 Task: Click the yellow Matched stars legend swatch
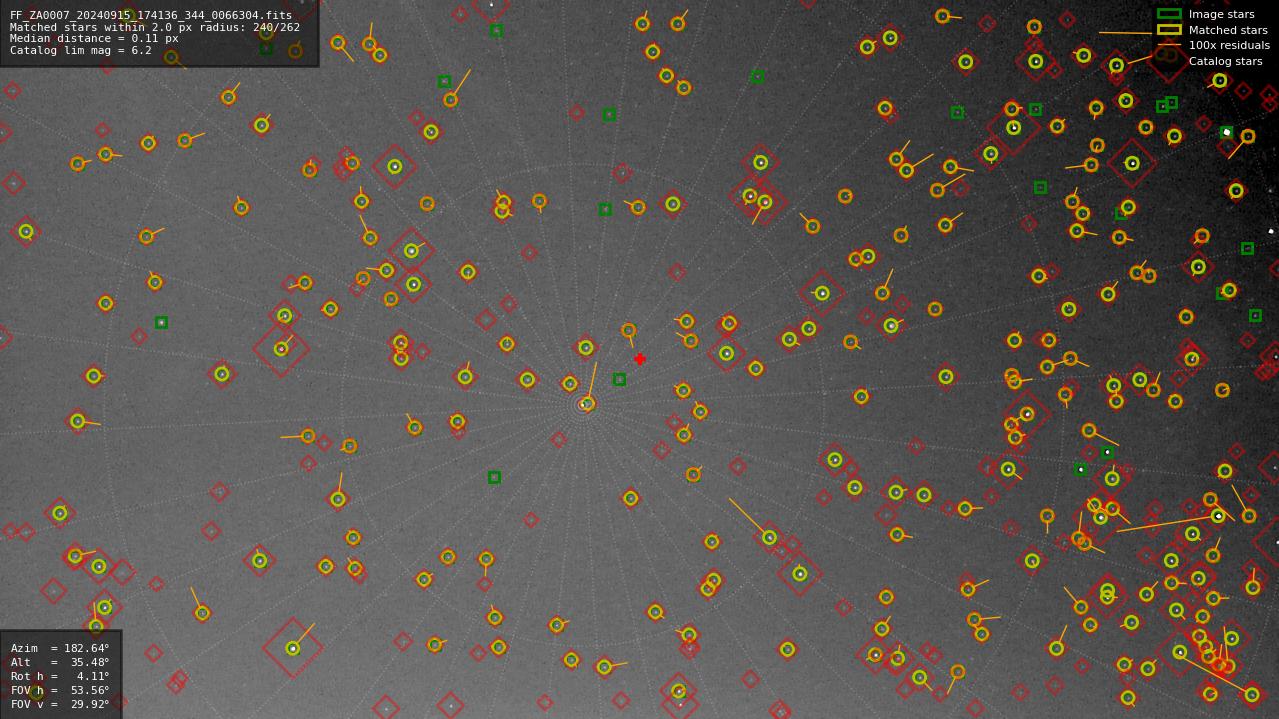click(1169, 30)
